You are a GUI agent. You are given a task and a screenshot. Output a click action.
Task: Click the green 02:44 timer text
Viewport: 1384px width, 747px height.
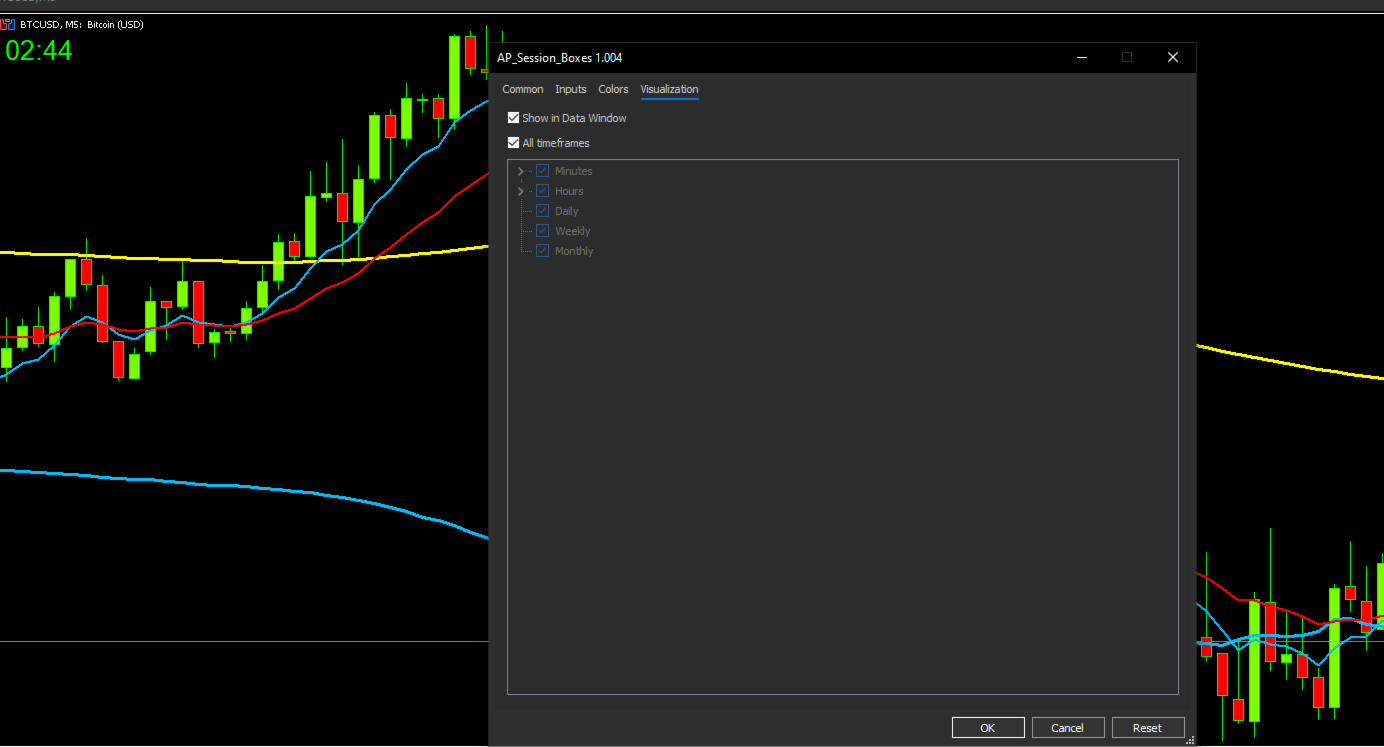click(39, 51)
